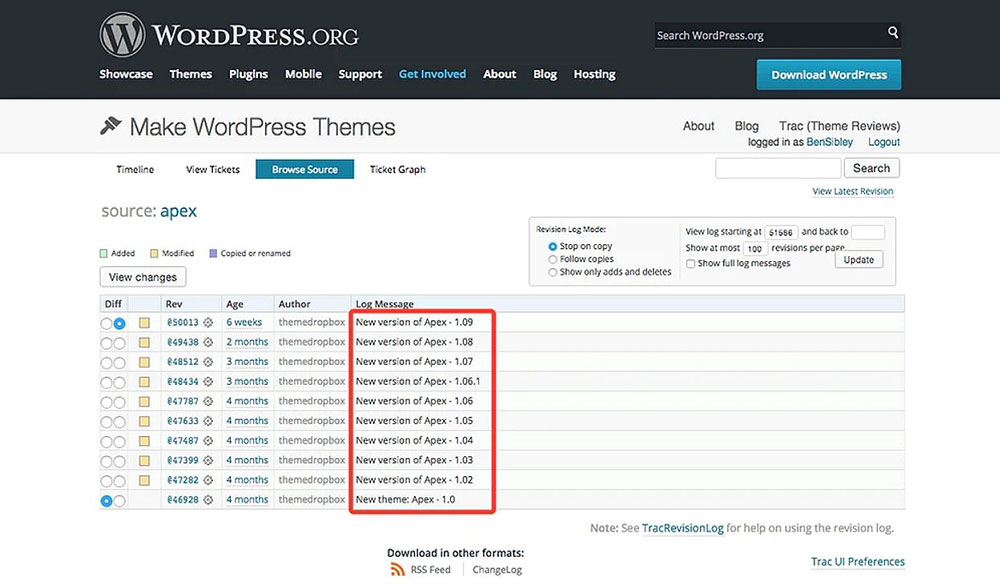Click the pushpin icon beside Make WordPress Themes
Image resolution: width=1000 pixels, height=584 pixels.
pos(110,126)
